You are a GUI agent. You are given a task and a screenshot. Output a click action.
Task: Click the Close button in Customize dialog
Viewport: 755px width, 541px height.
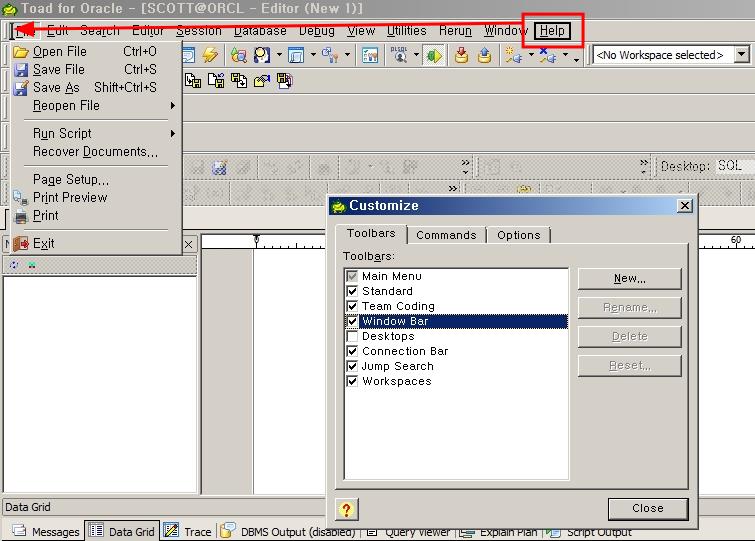tap(647, 508)
